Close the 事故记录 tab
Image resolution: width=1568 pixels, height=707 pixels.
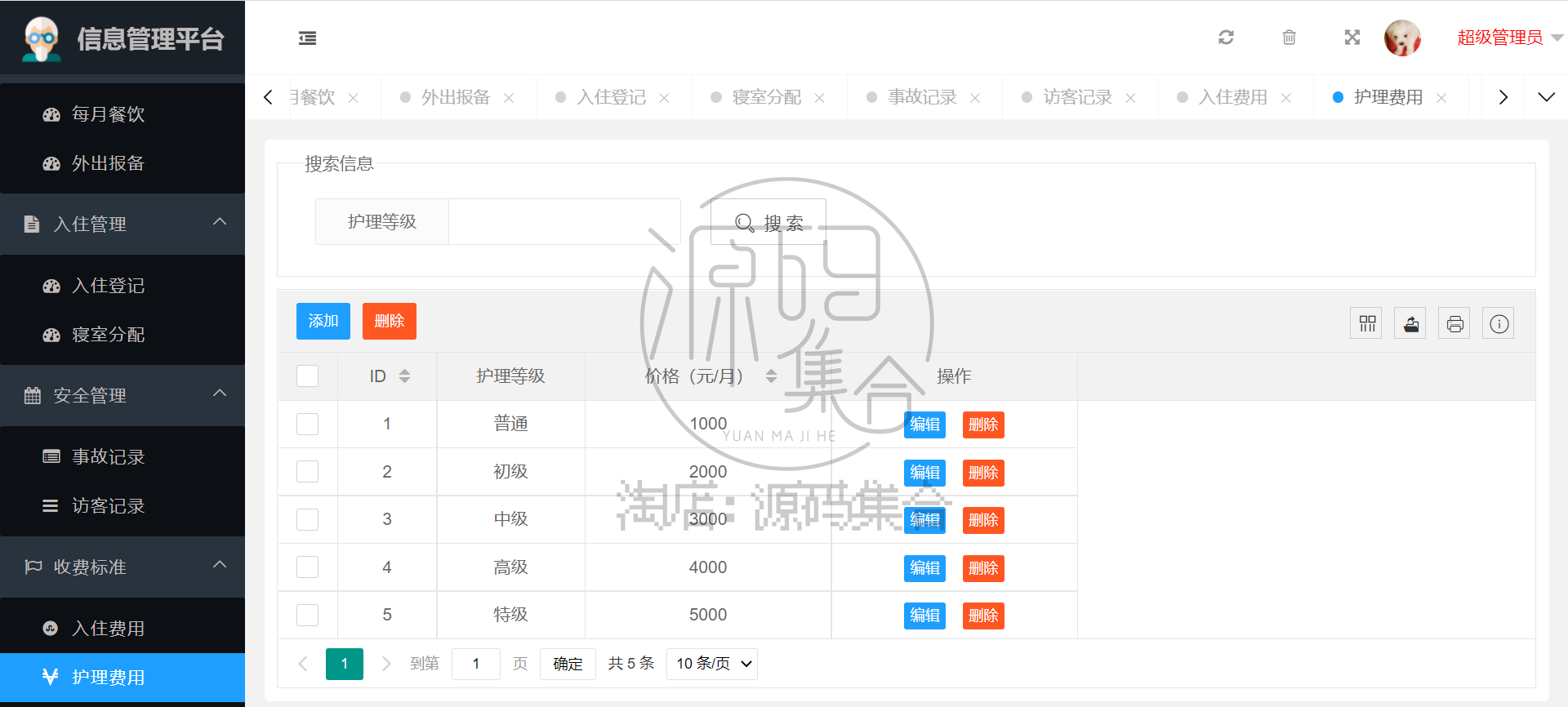click(975, 98)
